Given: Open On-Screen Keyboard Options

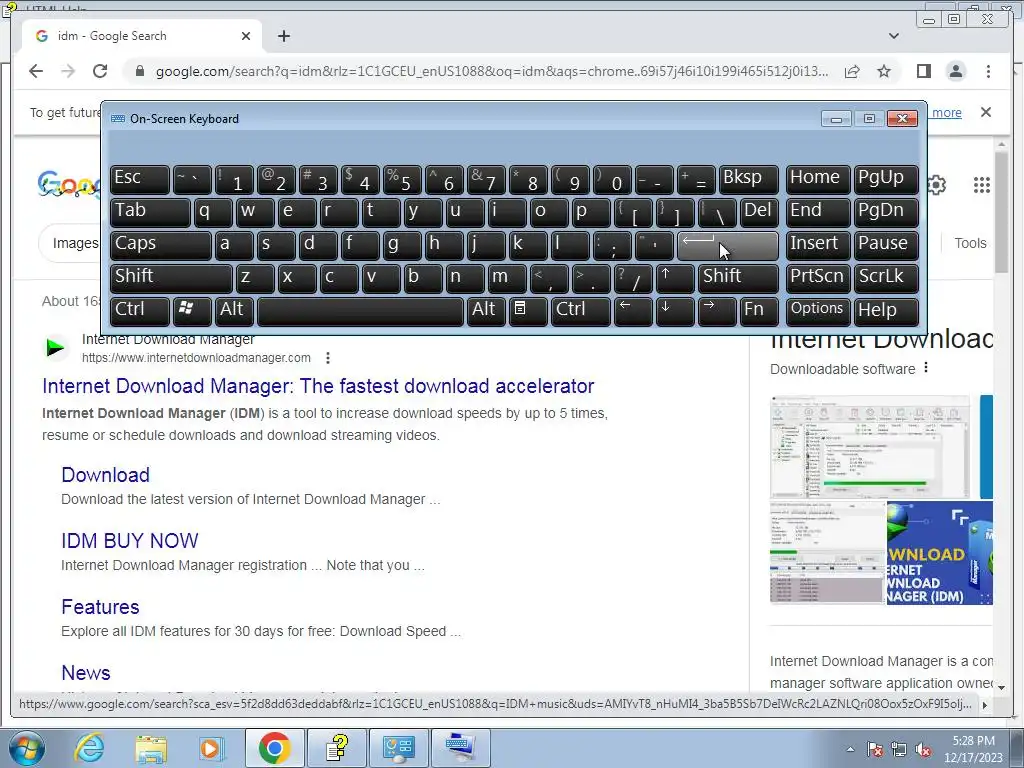Looking at the screenshot, I should [x=818, y=311].
